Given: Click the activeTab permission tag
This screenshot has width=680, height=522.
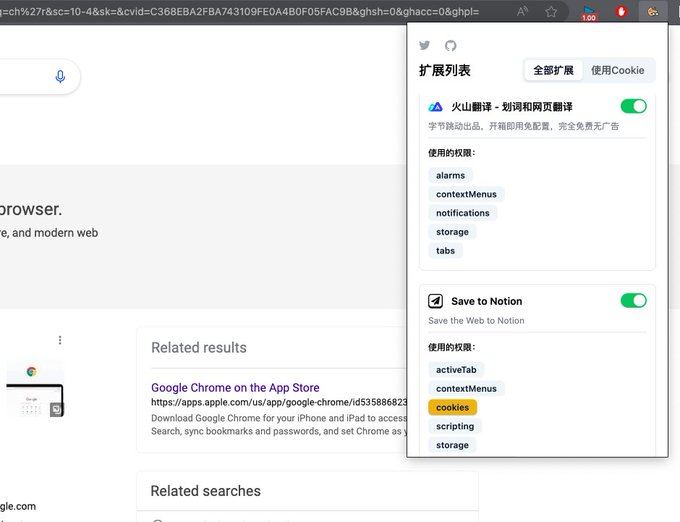Looking at the screenshot, I should [456, 370].
